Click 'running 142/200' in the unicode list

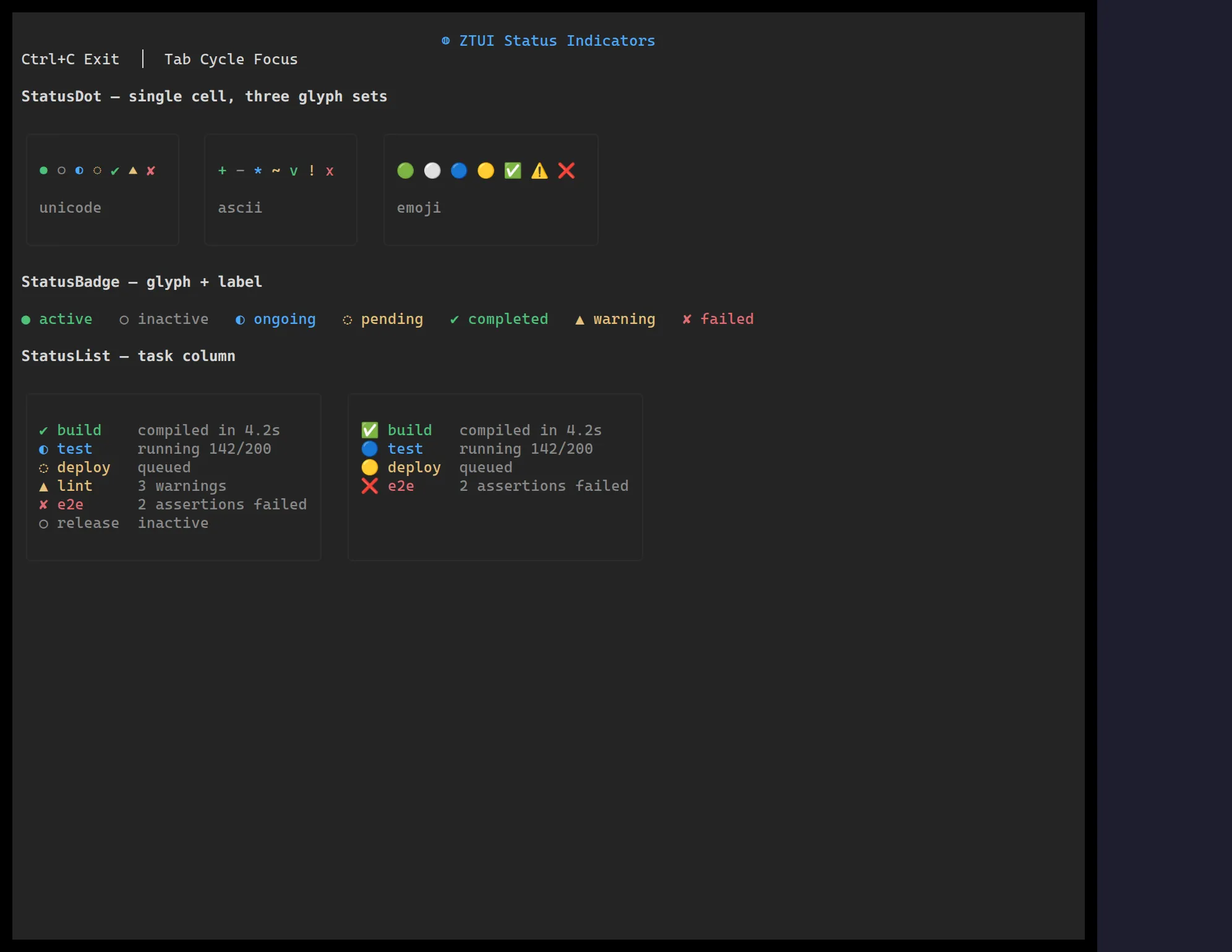coord(204,449)
